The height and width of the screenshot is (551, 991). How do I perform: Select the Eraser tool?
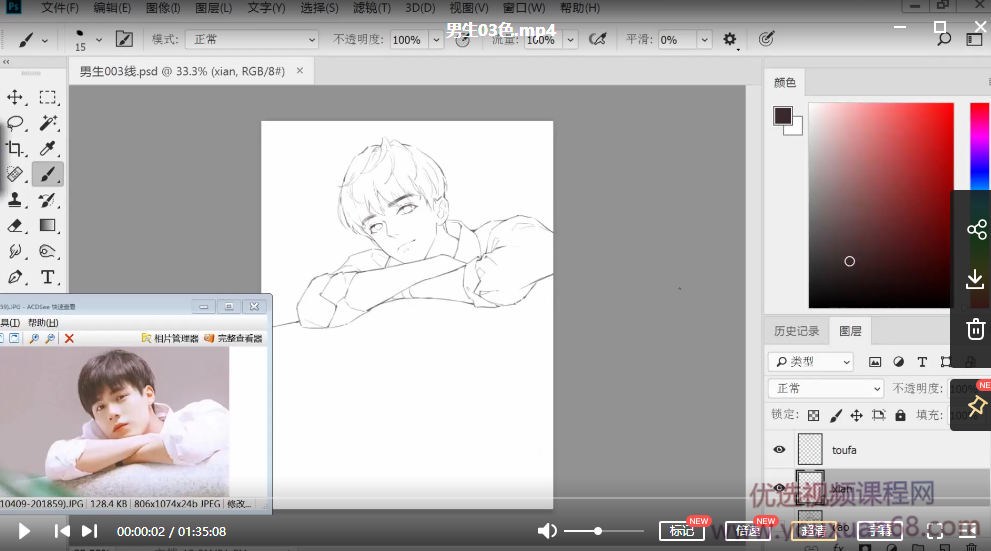[x=16, y=226]
